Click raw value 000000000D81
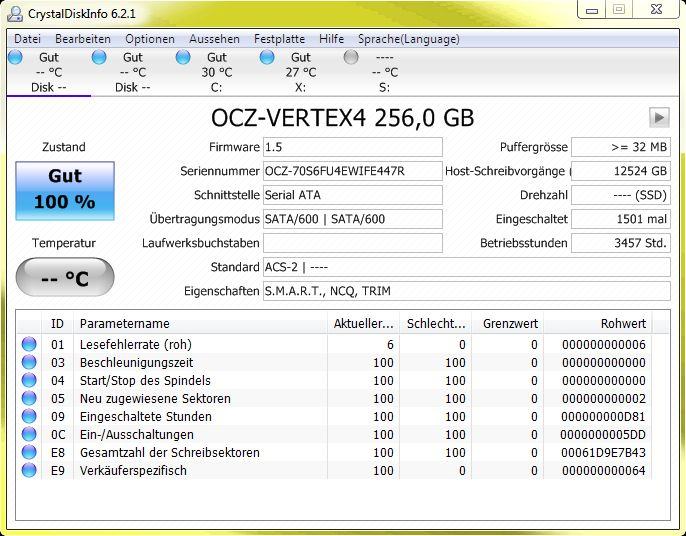The height and width of the screenshot is (536, 686). pos(603,417)
